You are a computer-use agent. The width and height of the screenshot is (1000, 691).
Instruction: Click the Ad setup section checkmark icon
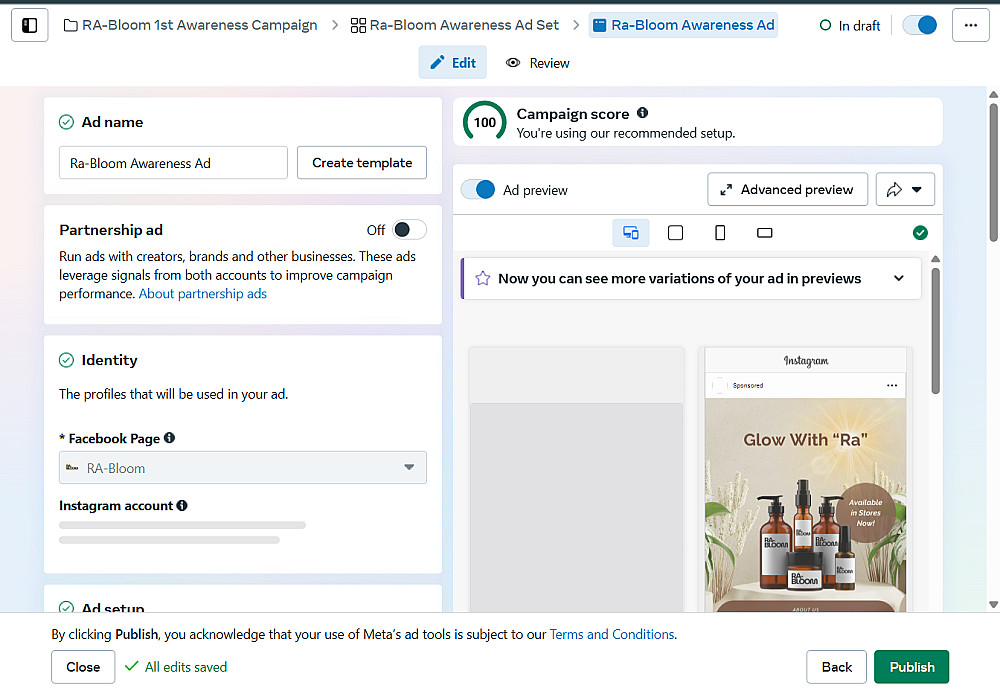[66, 607]
